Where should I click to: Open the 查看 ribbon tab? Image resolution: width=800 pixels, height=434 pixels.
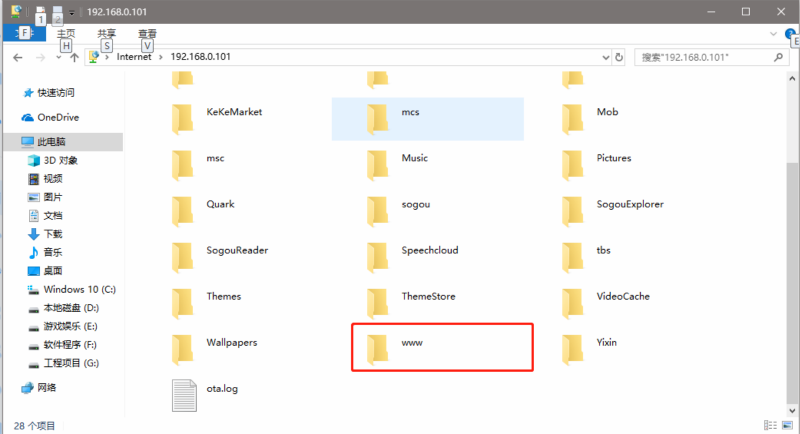[147, 33]
